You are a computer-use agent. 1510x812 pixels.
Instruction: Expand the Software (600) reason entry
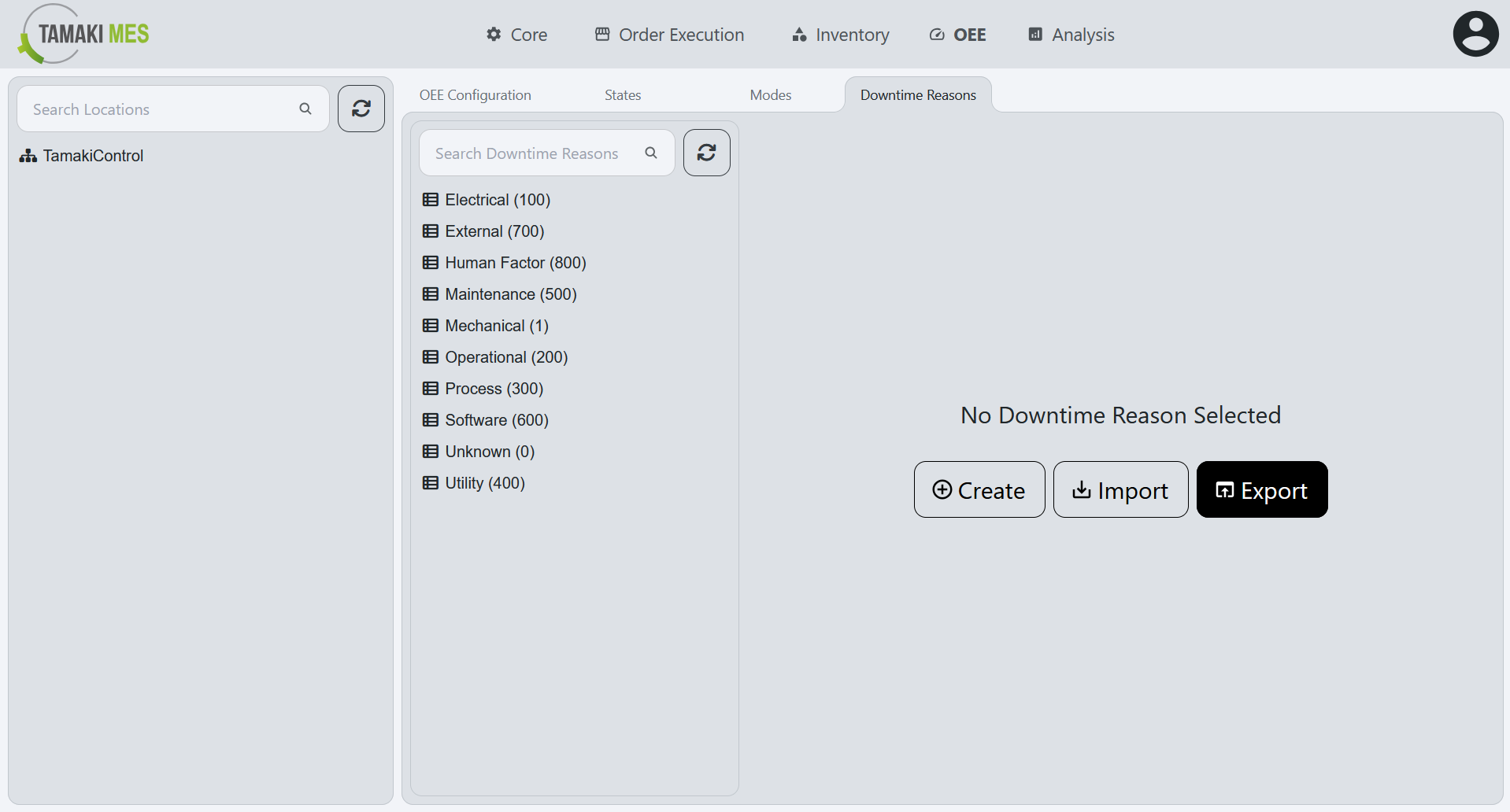pyautogui.click(x=496, y=419)
